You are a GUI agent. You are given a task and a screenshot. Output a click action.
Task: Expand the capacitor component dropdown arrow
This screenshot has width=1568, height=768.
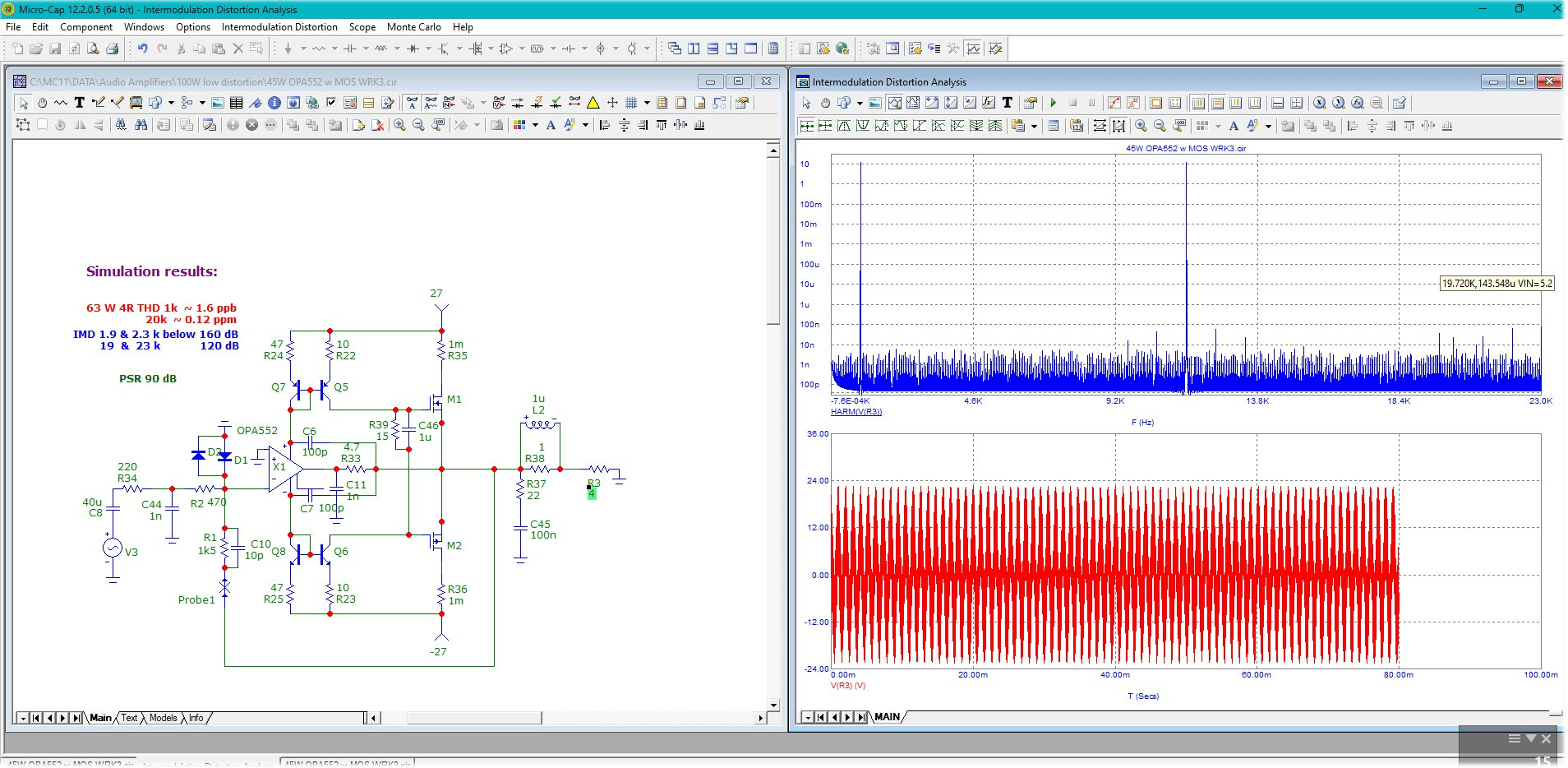[x=366, y=49]
